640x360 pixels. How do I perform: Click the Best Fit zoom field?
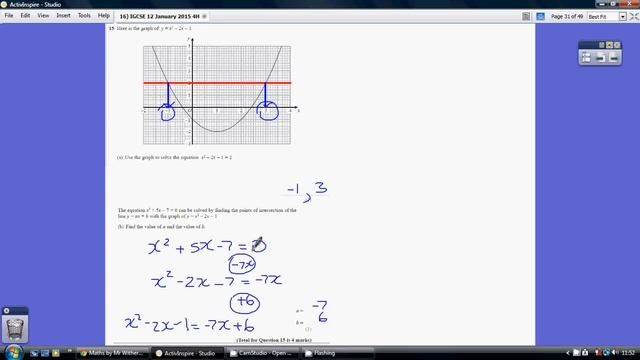point(603,17)
